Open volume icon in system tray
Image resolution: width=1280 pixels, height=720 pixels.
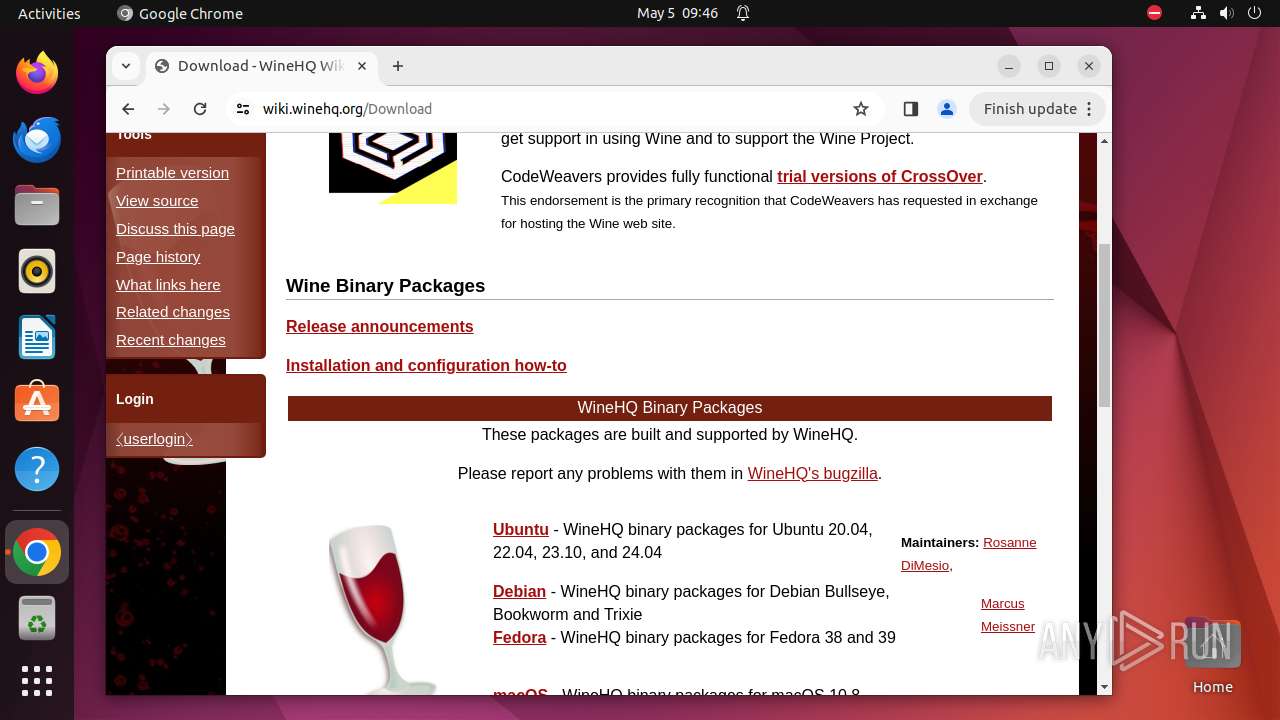coord(1226,13)
